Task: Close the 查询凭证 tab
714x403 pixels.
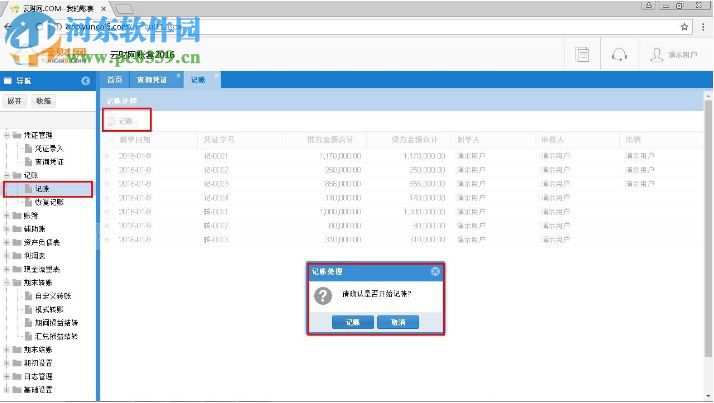Action: pyautogui.click(x=178, y=75)
